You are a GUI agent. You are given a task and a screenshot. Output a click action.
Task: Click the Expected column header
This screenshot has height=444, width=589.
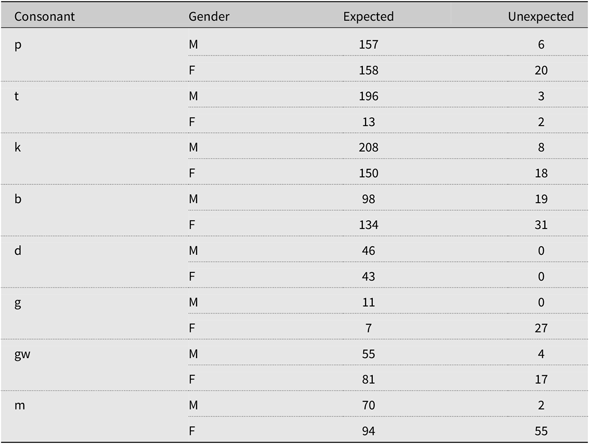pos(368,17)
